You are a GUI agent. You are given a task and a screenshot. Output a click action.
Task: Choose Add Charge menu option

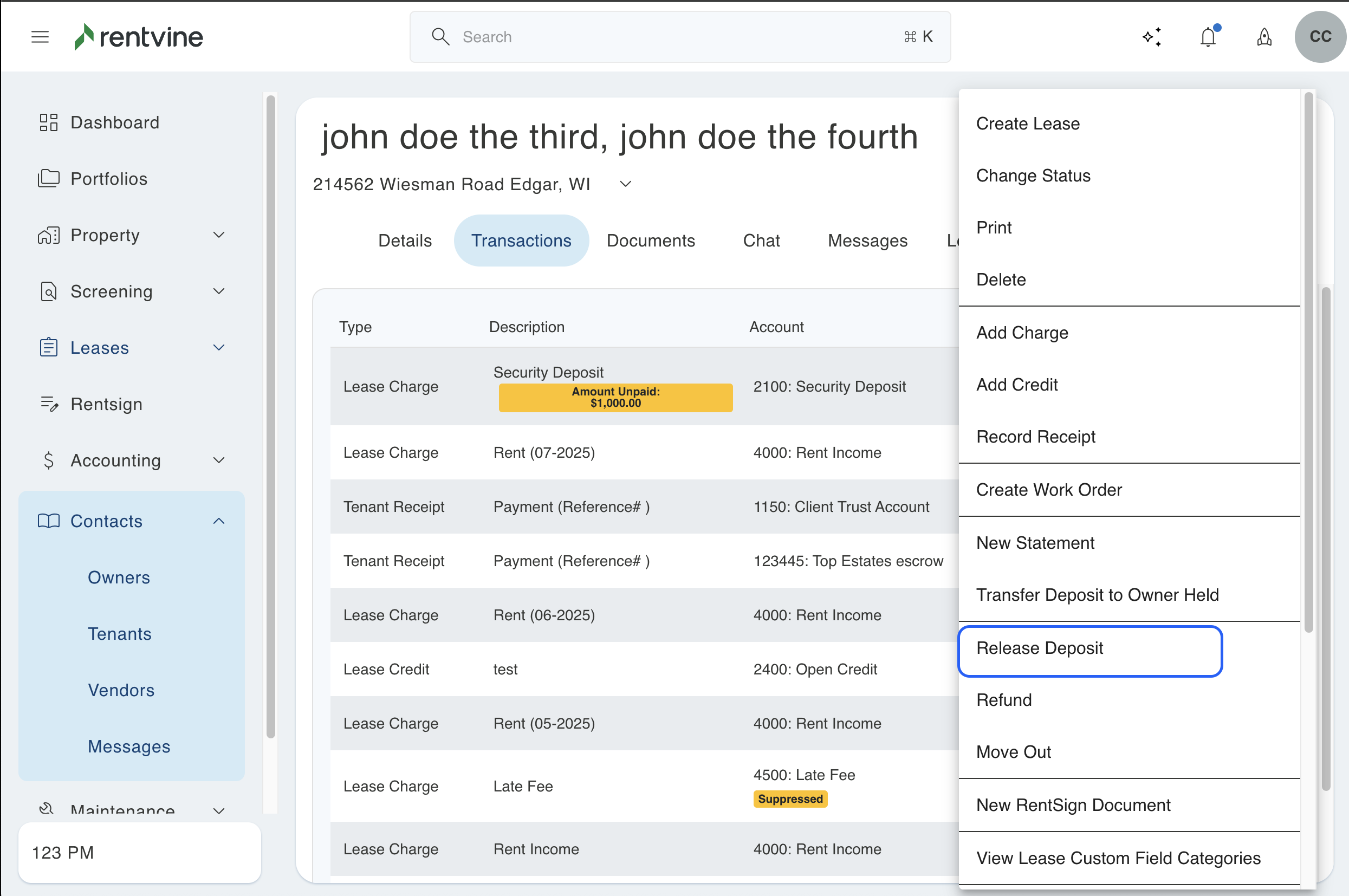[1022, 333]
